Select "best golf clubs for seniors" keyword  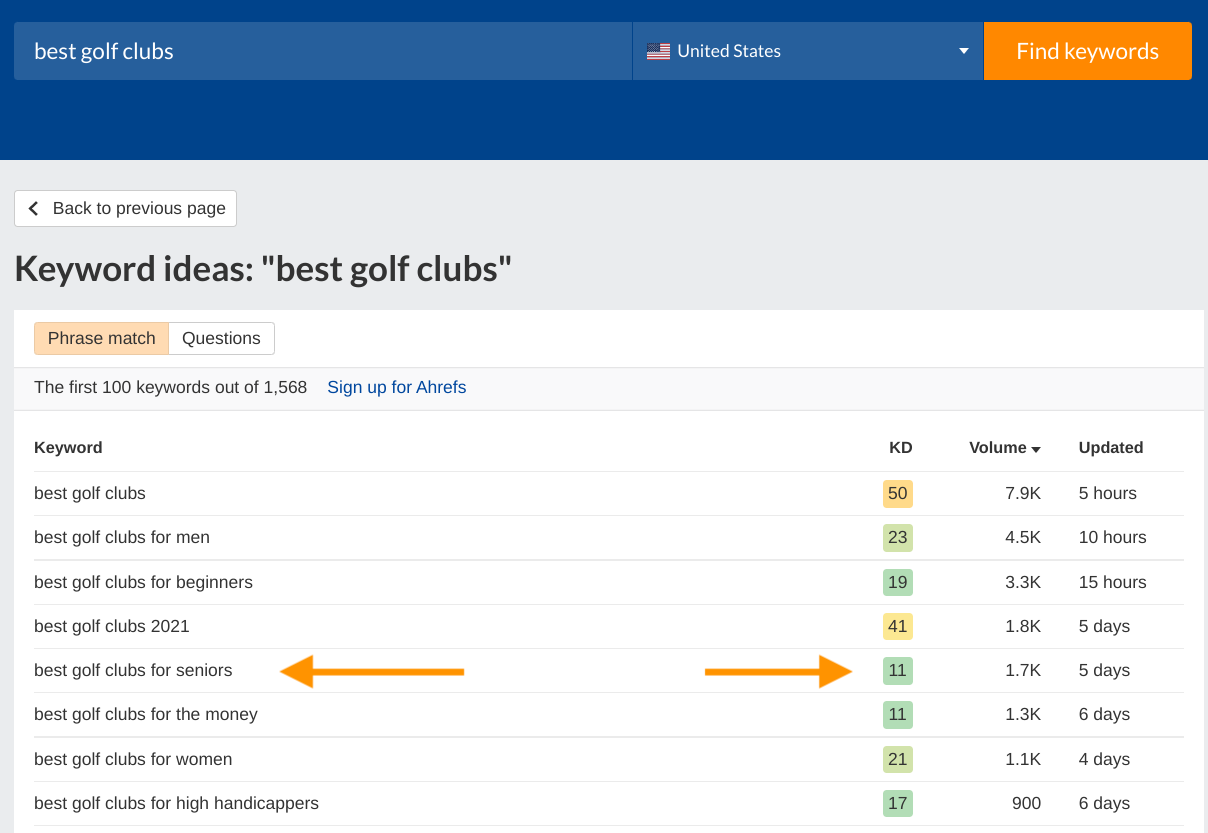click(x=133, y=670)
